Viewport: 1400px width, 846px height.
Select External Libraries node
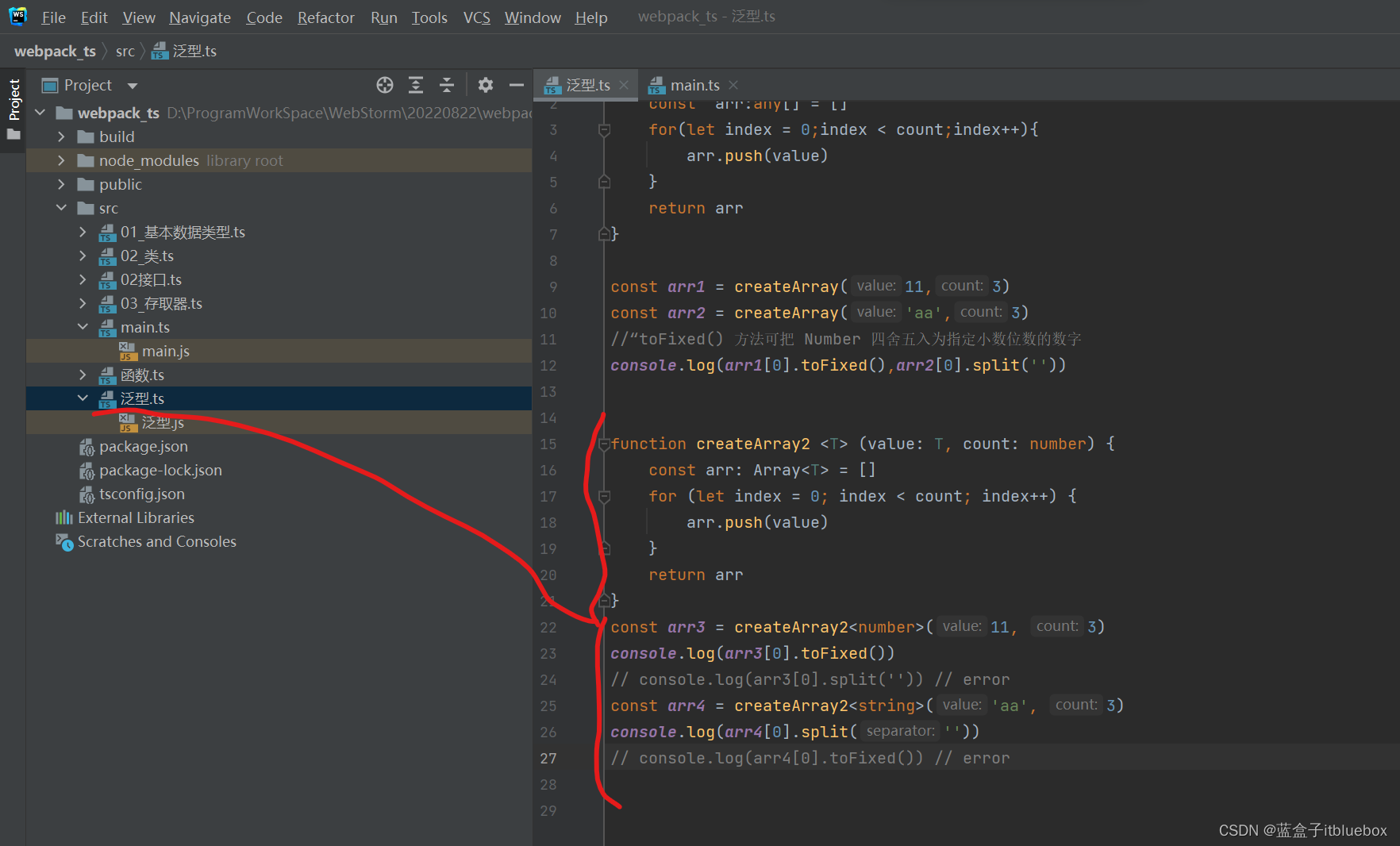(x=279, y=517)
